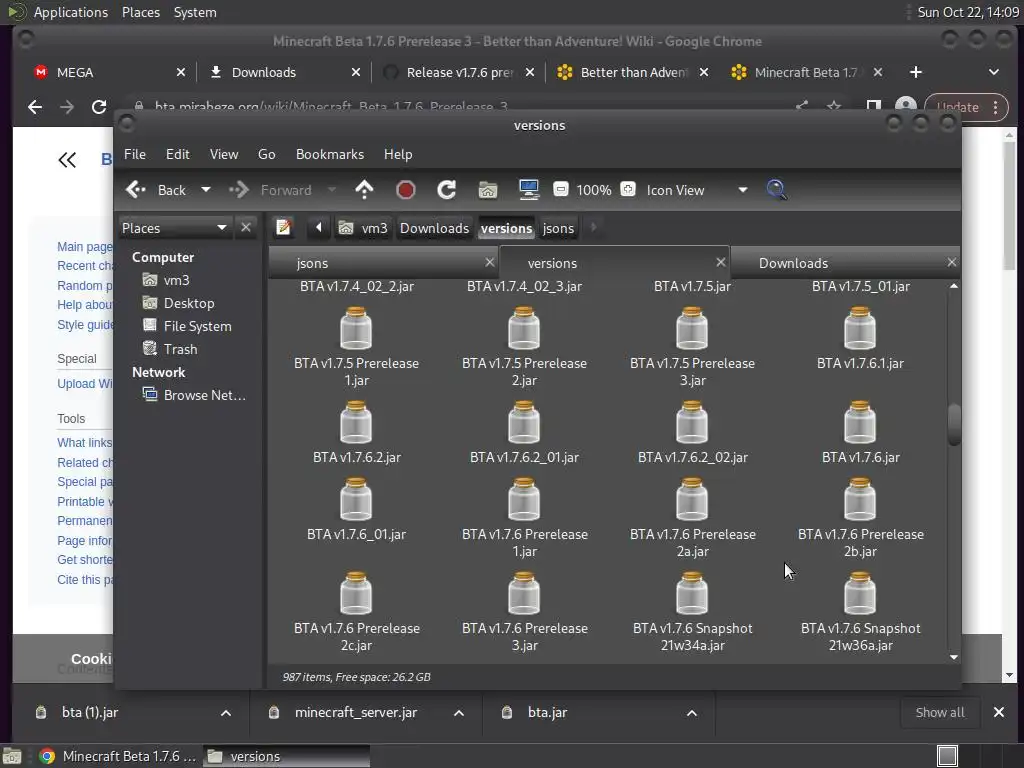Select BTA v1.7.6 Prerelease 3.jar jar icon
Image resolution: width=1024 pixels, height=768 pixels.
pos(524,594)
